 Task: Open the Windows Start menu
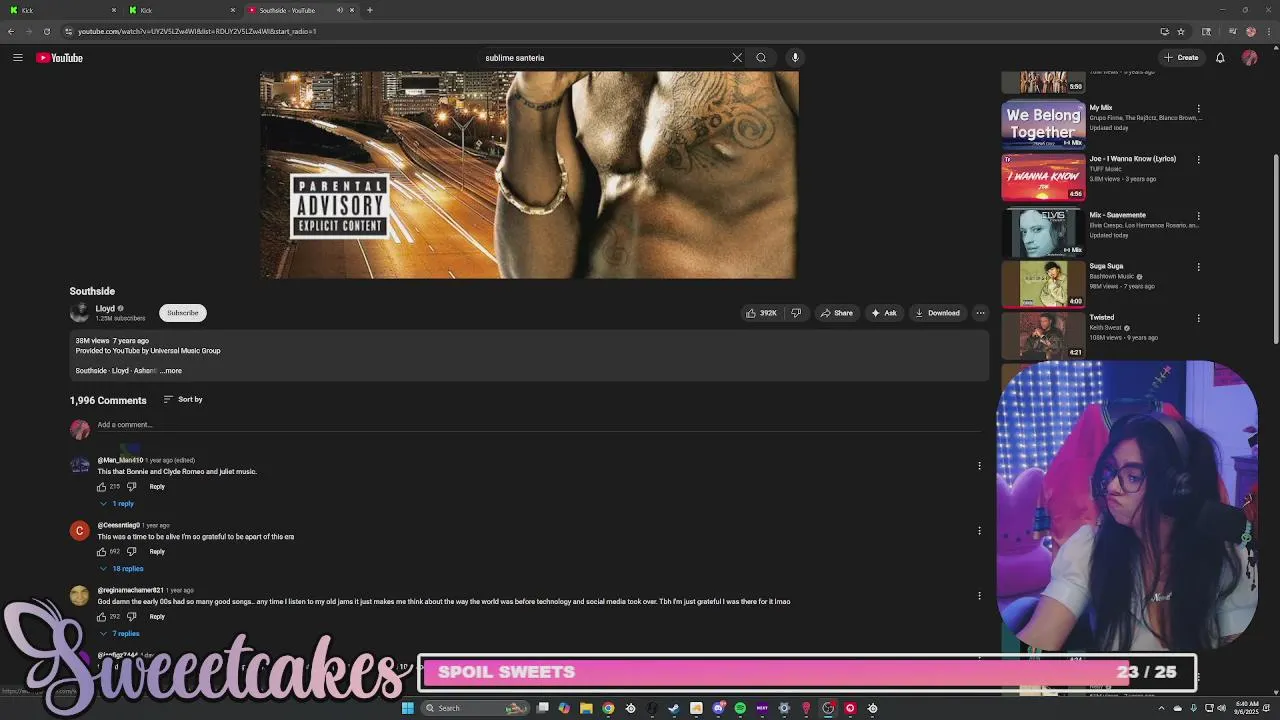[x=407, y=708]
